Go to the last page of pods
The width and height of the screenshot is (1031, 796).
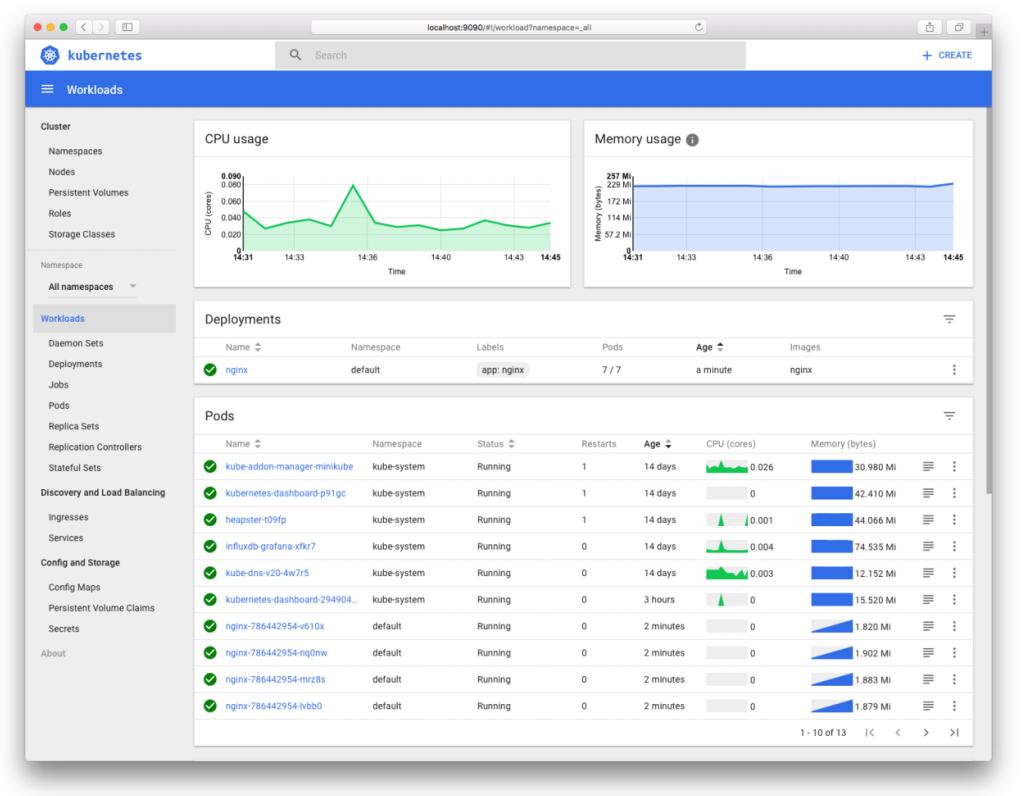tap(955, 732)
